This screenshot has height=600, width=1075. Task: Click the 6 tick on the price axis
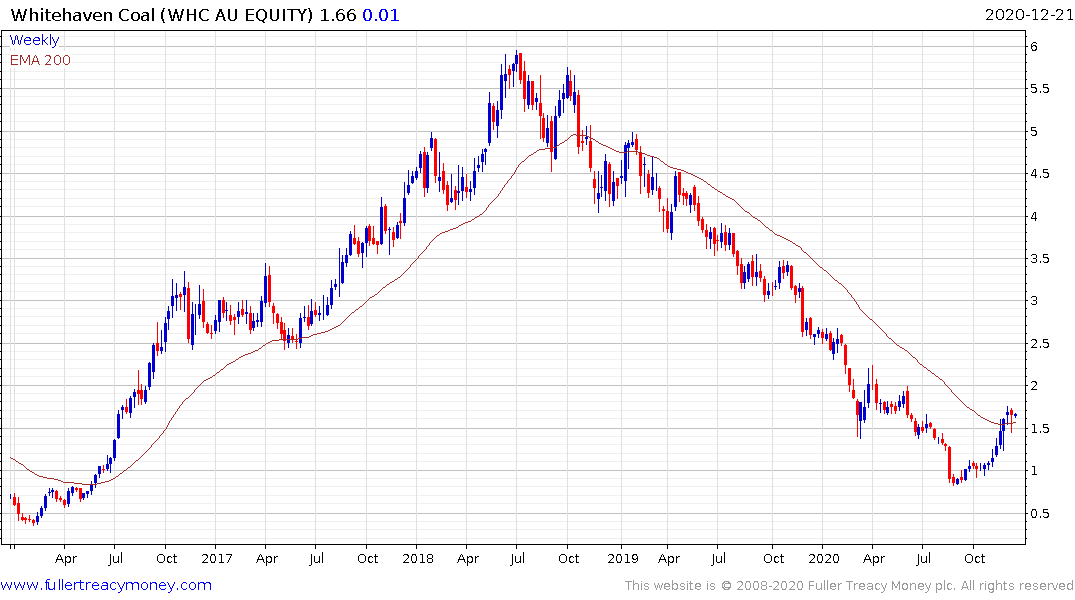(x=1034, y=47)
